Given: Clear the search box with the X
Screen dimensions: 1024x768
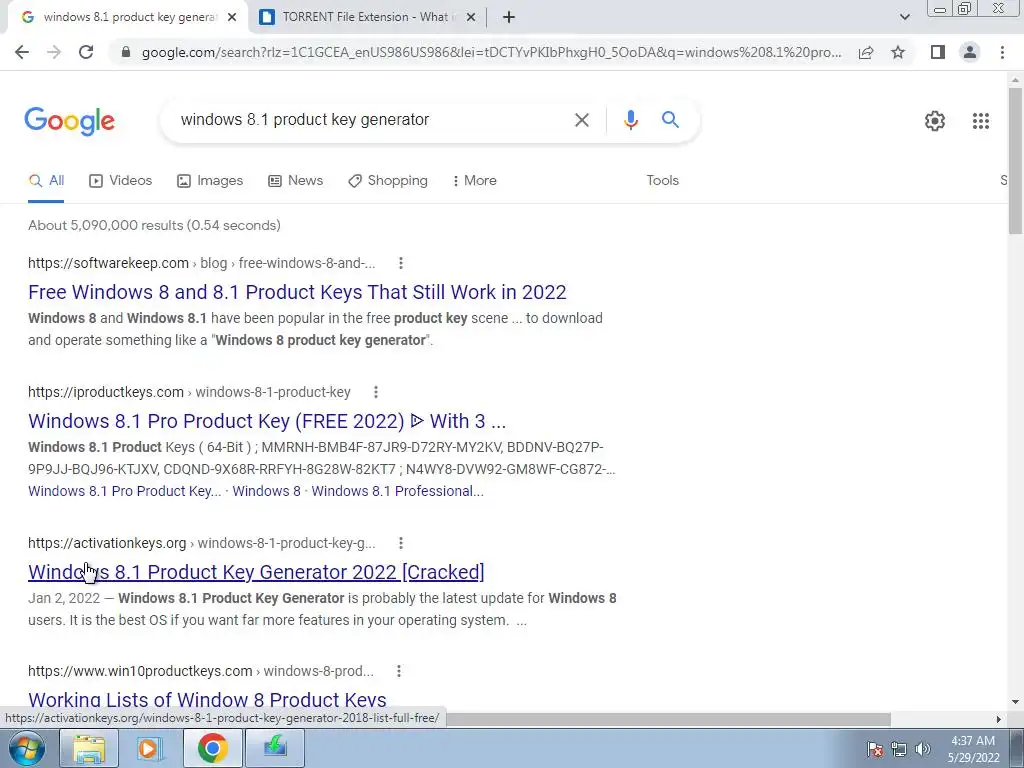Looking at the screenshot, I should (x=581, y=120).
